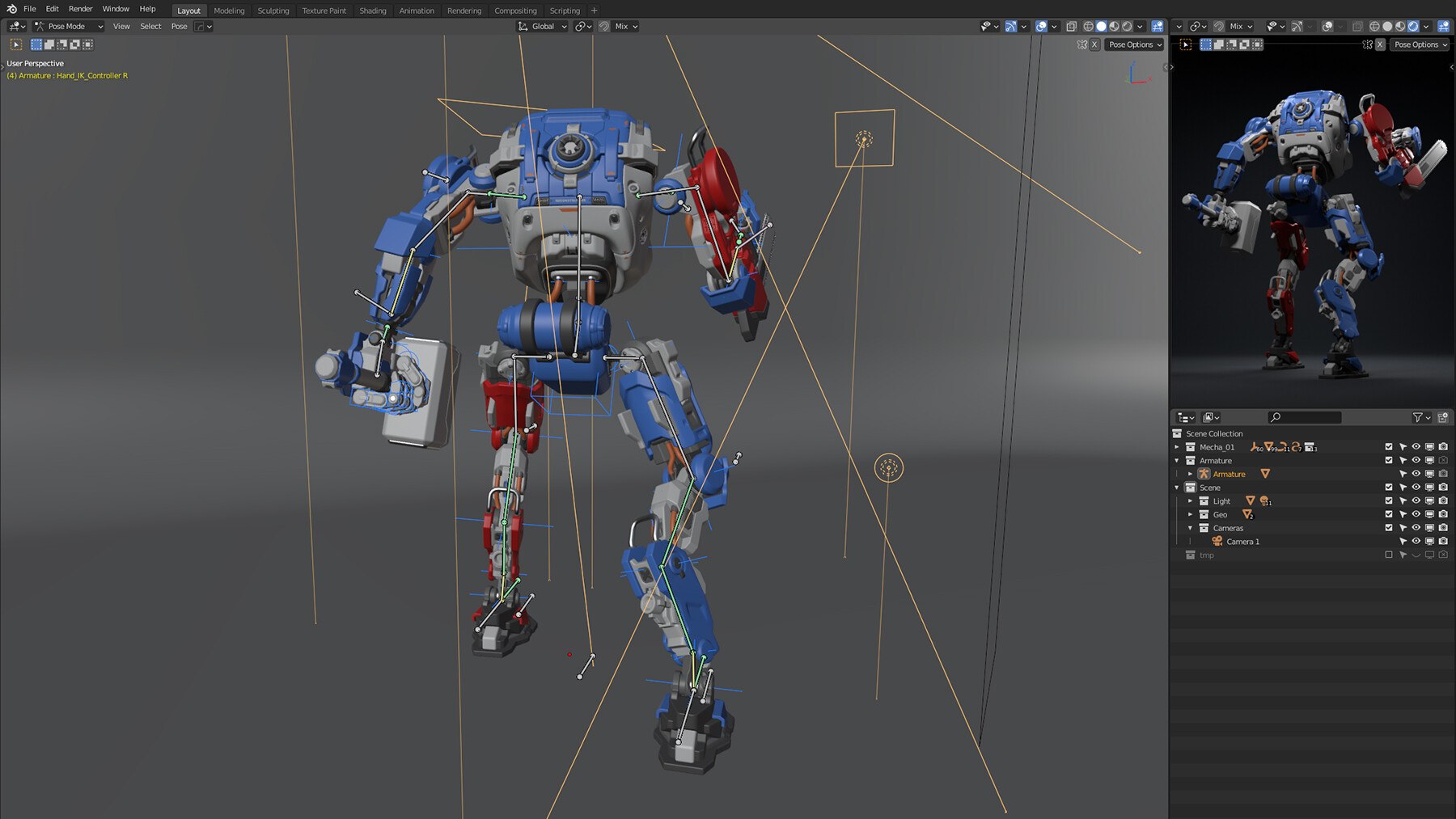The image size is (1456, 819).
Task: Hide the Light collection with eye toggle
Action: tap(1416, 500)
